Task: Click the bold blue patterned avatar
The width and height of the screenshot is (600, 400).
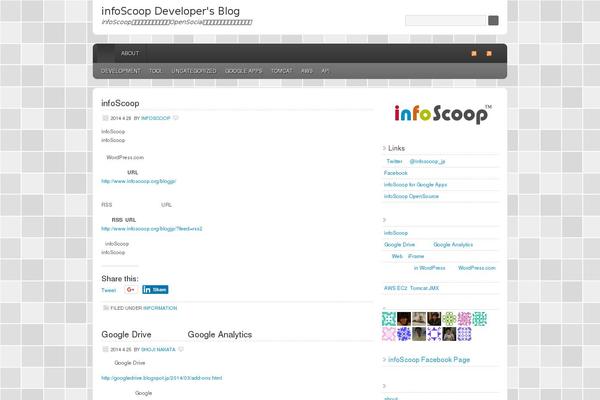Action: (x=404, y=334)
